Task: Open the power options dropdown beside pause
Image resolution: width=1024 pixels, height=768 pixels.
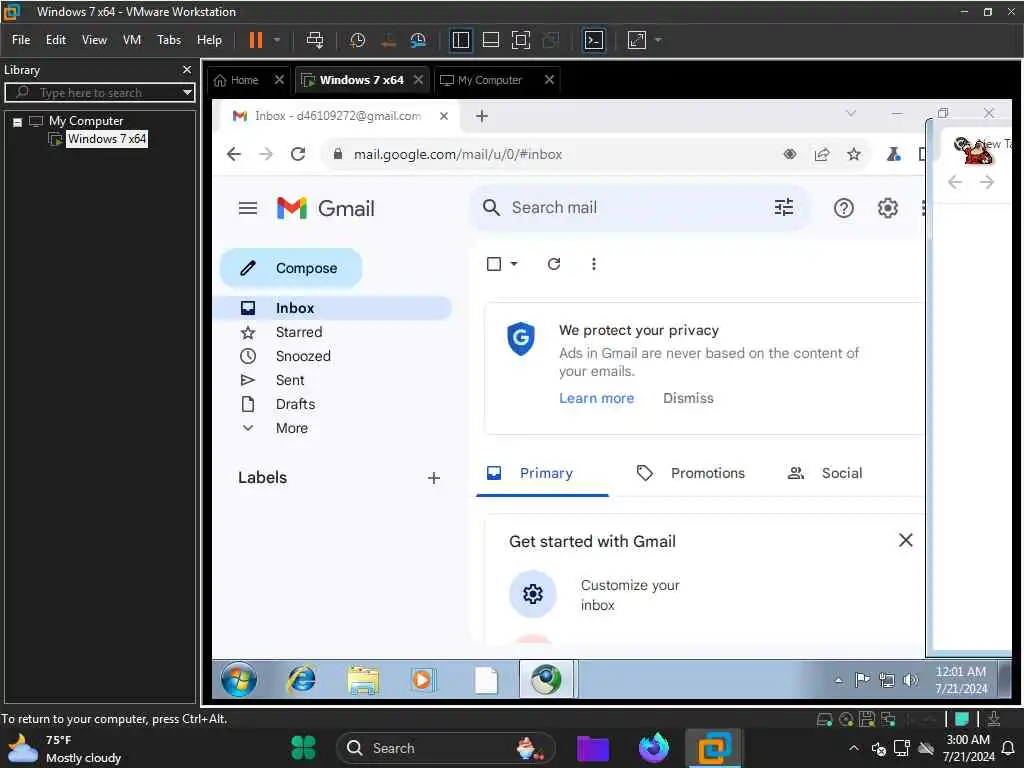Action: coord(277,40)
